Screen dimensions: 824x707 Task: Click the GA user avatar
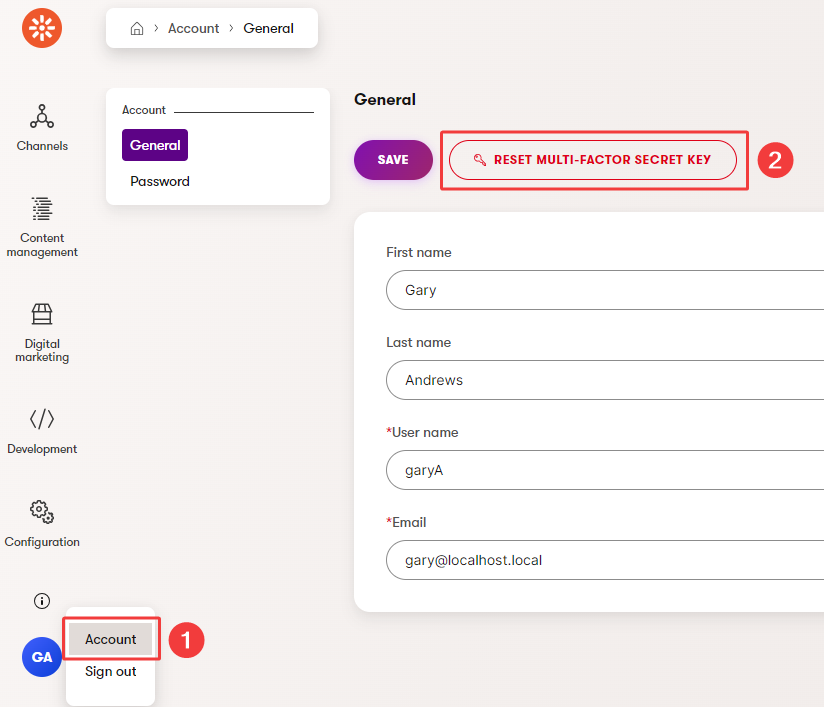42,657
